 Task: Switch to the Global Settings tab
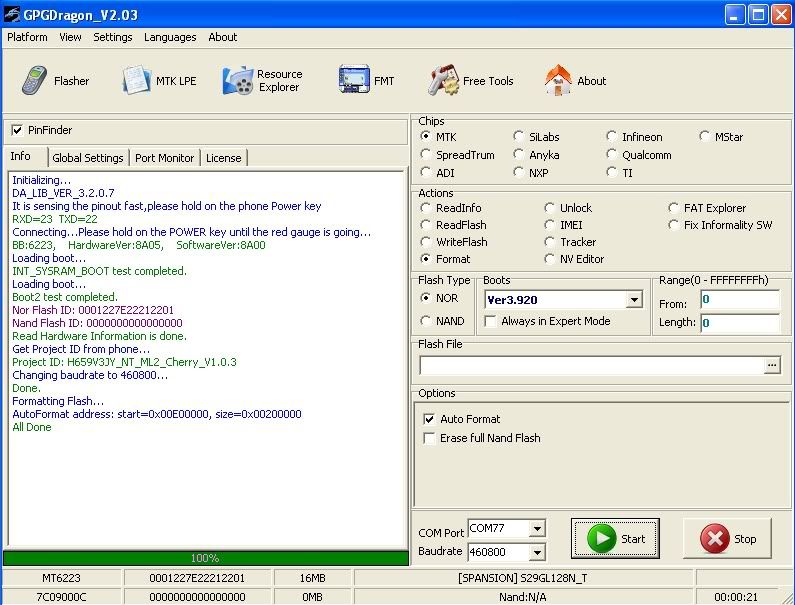(x=88, y=158)
